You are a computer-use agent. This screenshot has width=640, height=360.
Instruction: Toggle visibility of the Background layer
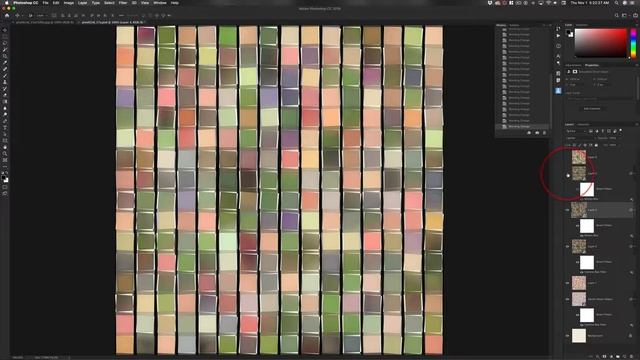(x=567, y=336)
